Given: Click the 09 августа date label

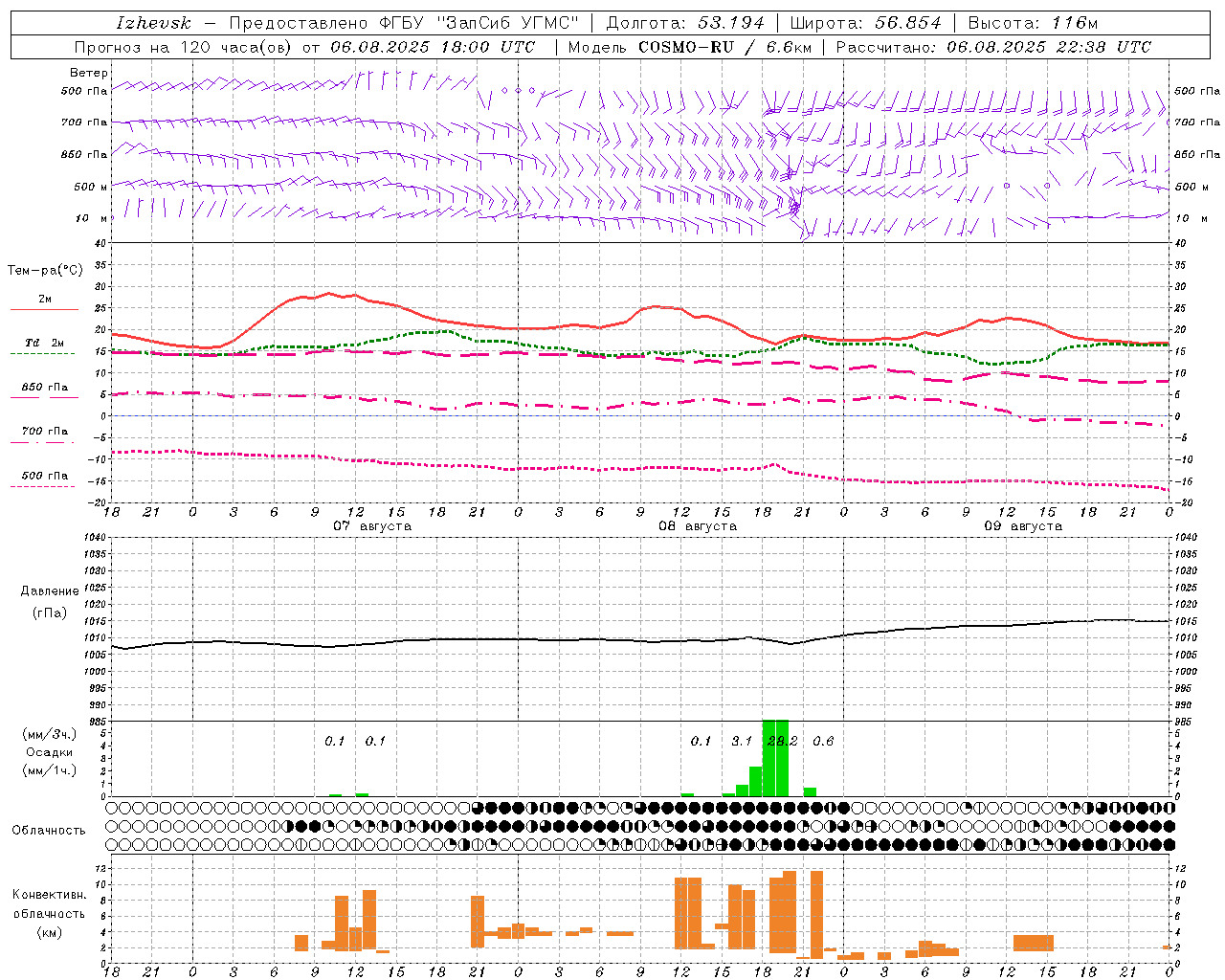Looking at the screenshot, I should (x=1023, y=526).
